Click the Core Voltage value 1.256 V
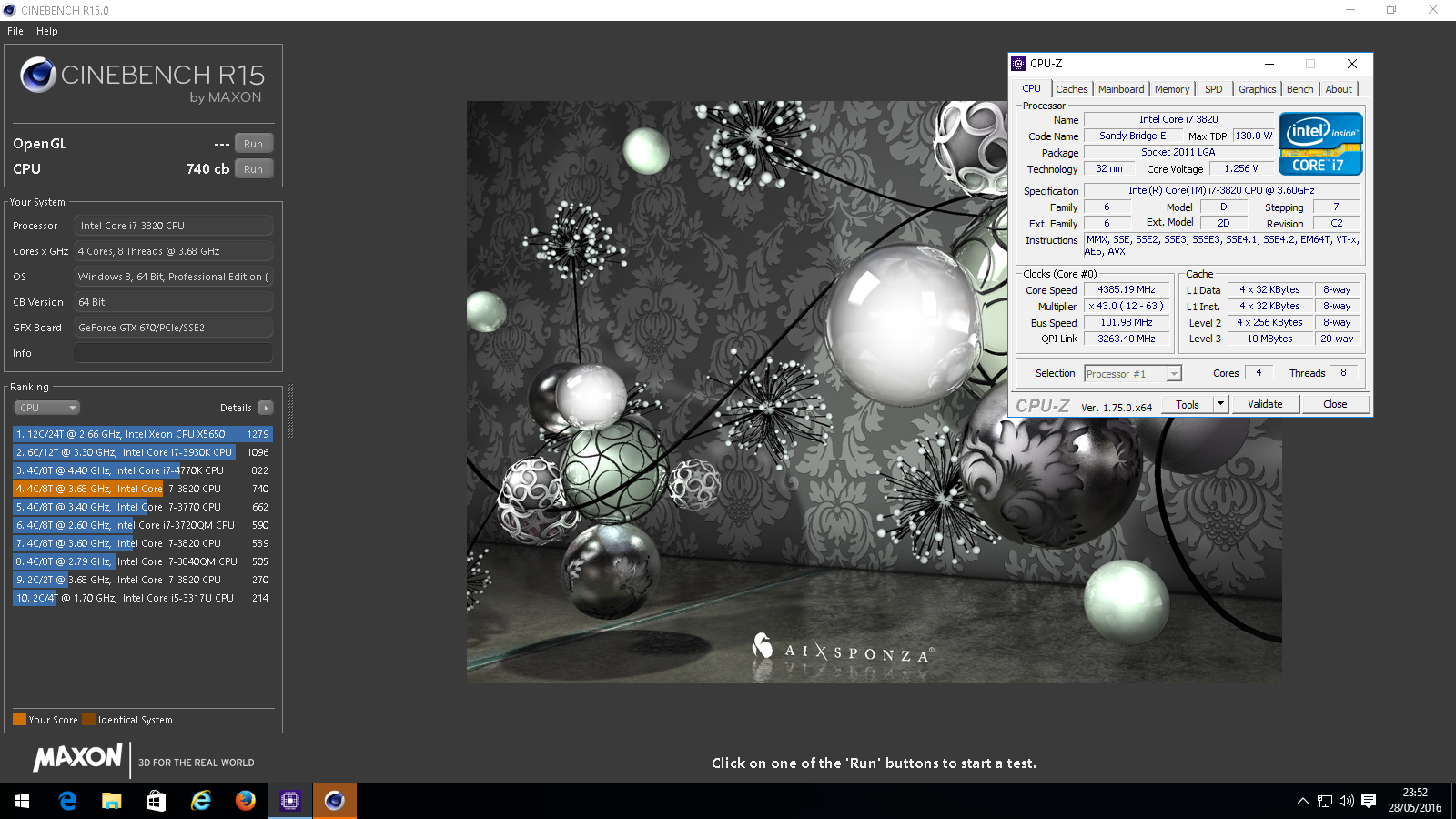The height and width of the screenshot is (819, 1456). tap(1241, 168)
